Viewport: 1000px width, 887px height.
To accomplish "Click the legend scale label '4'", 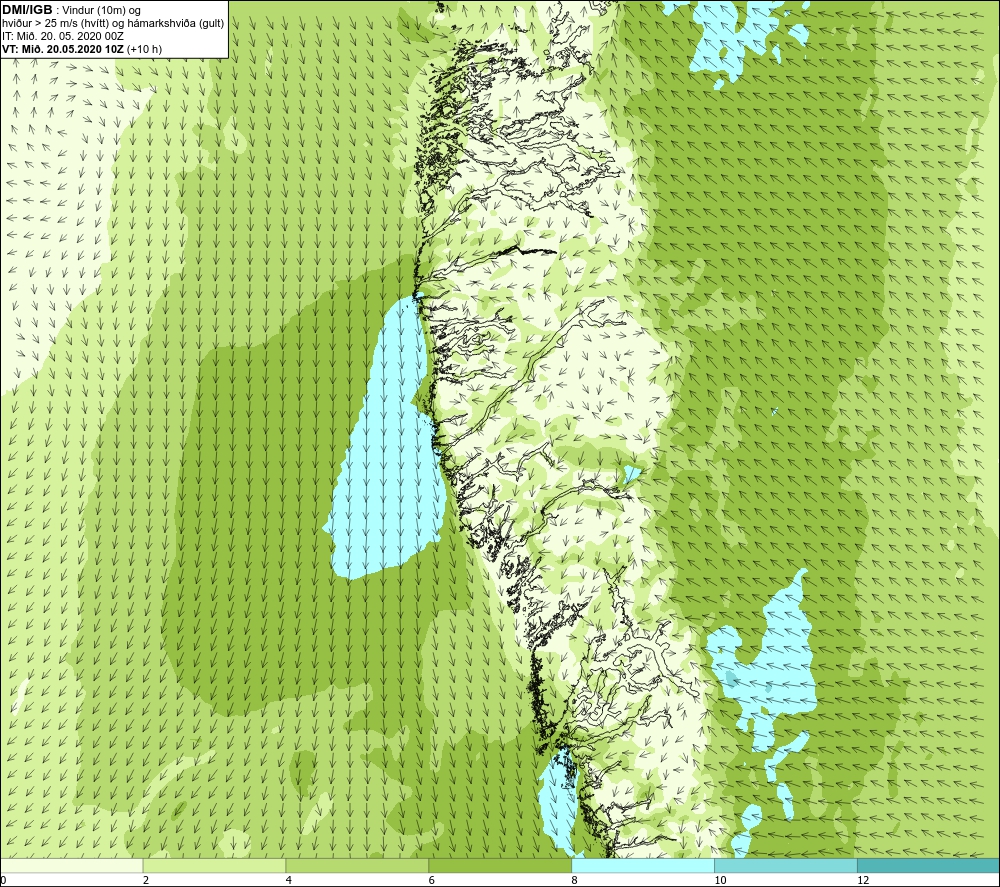I will click(289, 880).
